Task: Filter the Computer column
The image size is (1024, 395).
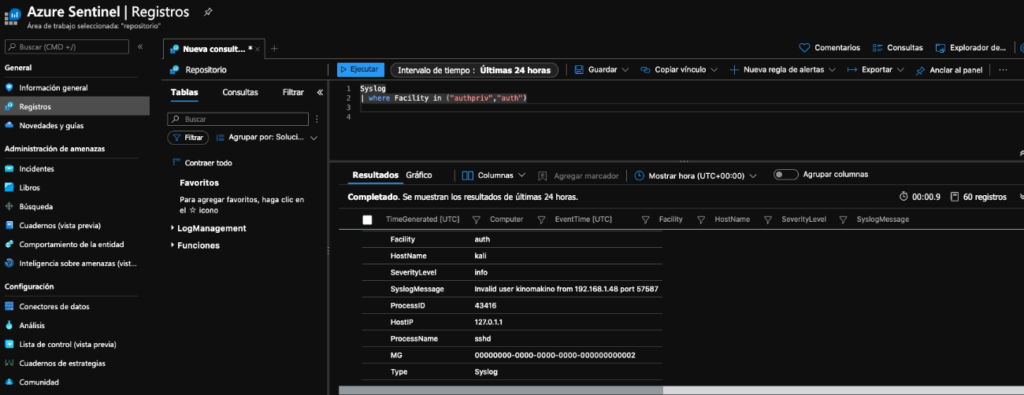Action: (541, 220)
